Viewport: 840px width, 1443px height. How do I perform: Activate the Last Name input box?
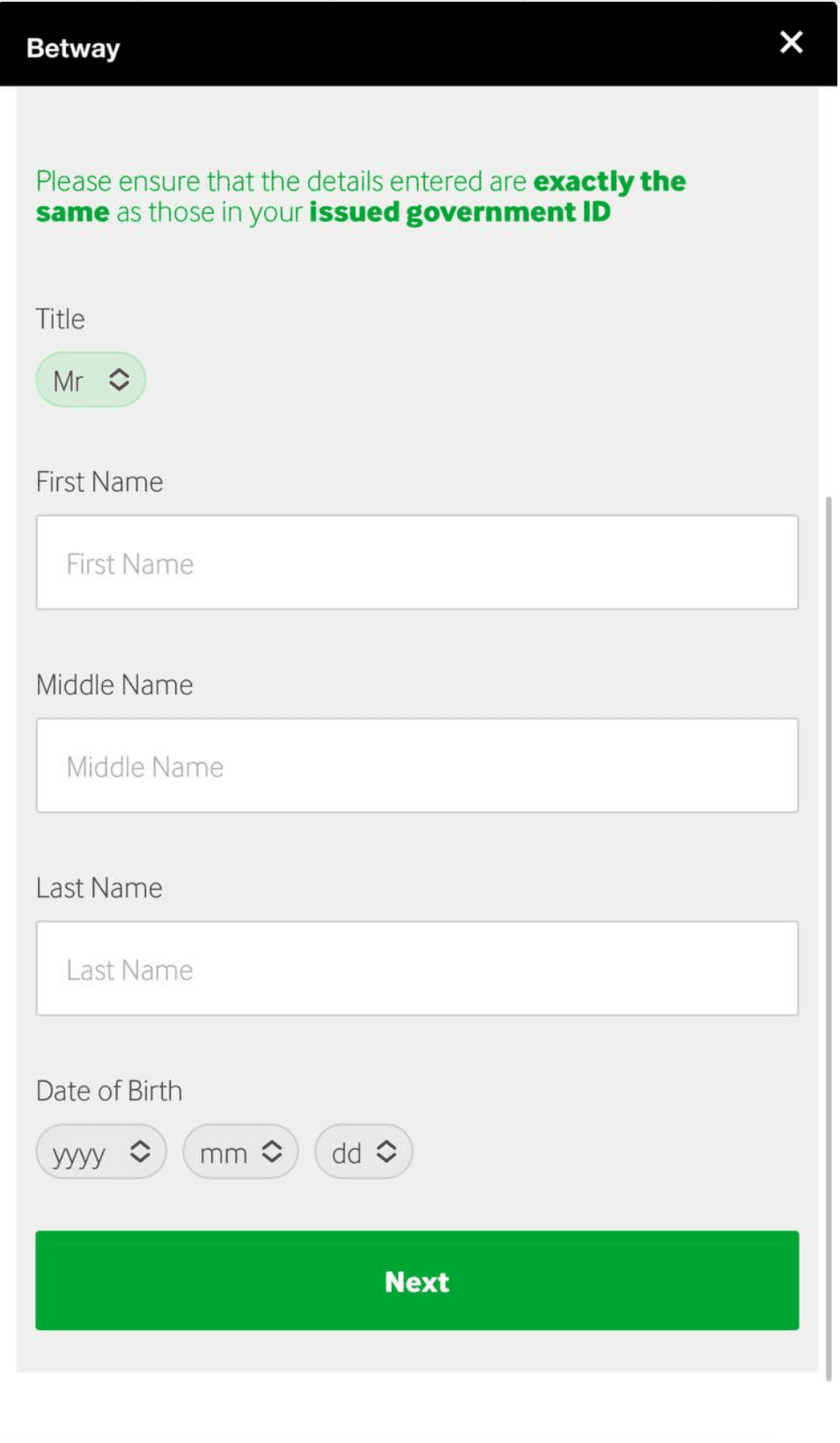tap(416, 969)
